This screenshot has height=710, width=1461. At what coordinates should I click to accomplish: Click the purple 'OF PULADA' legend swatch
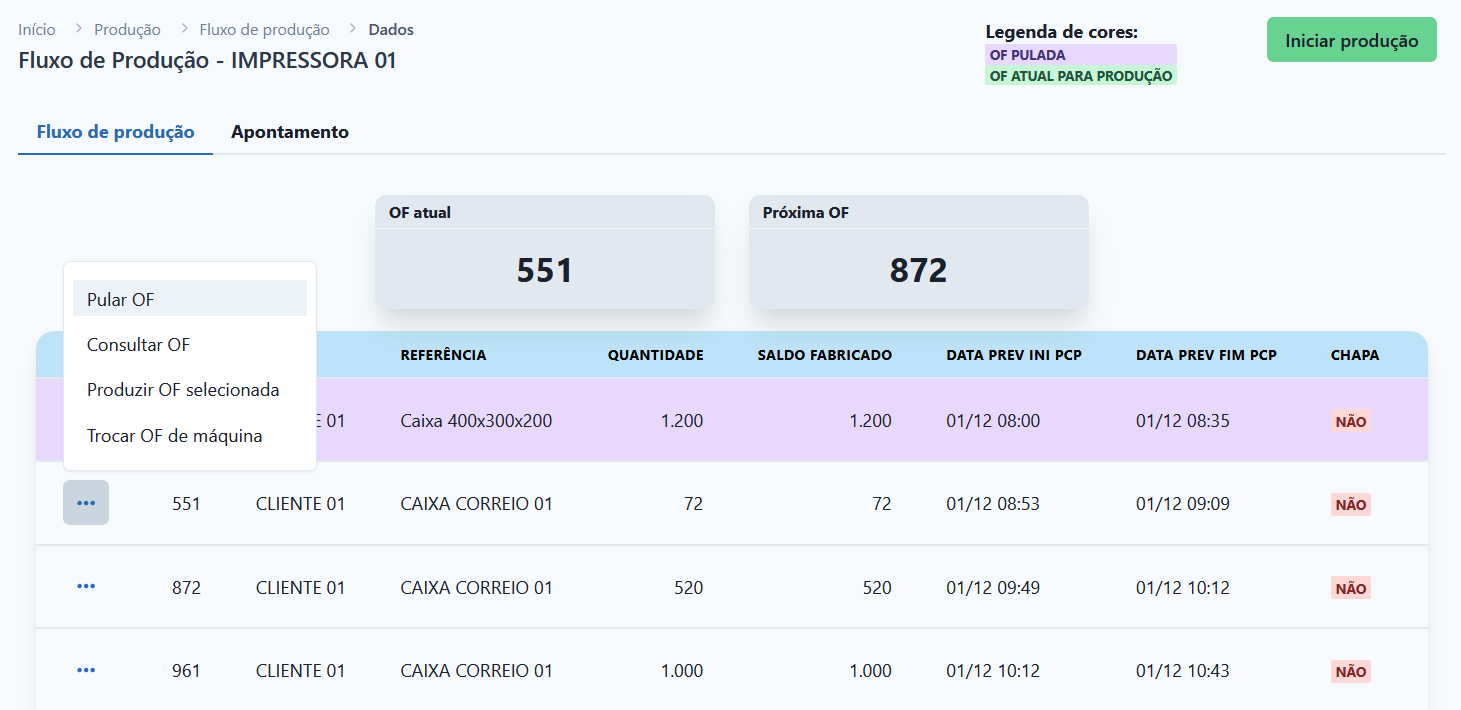coord(1080,55)
